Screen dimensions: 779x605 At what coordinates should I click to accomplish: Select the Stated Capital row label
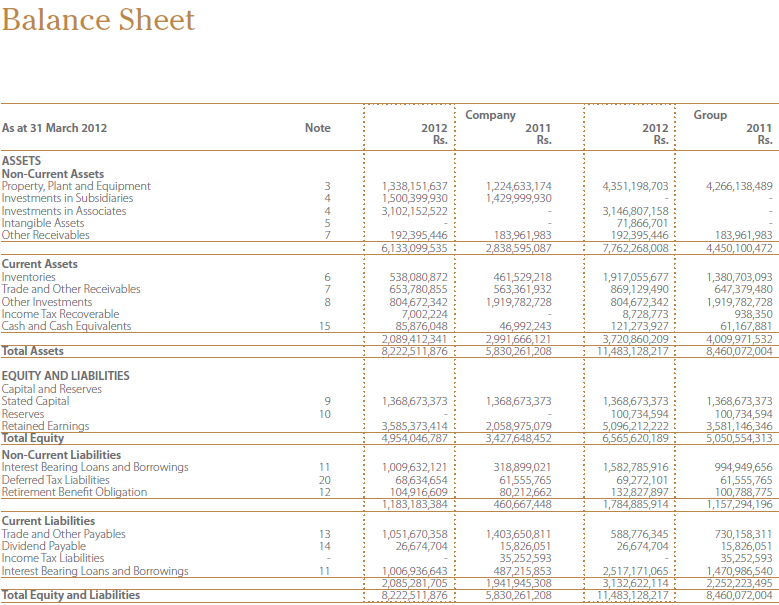36,401
